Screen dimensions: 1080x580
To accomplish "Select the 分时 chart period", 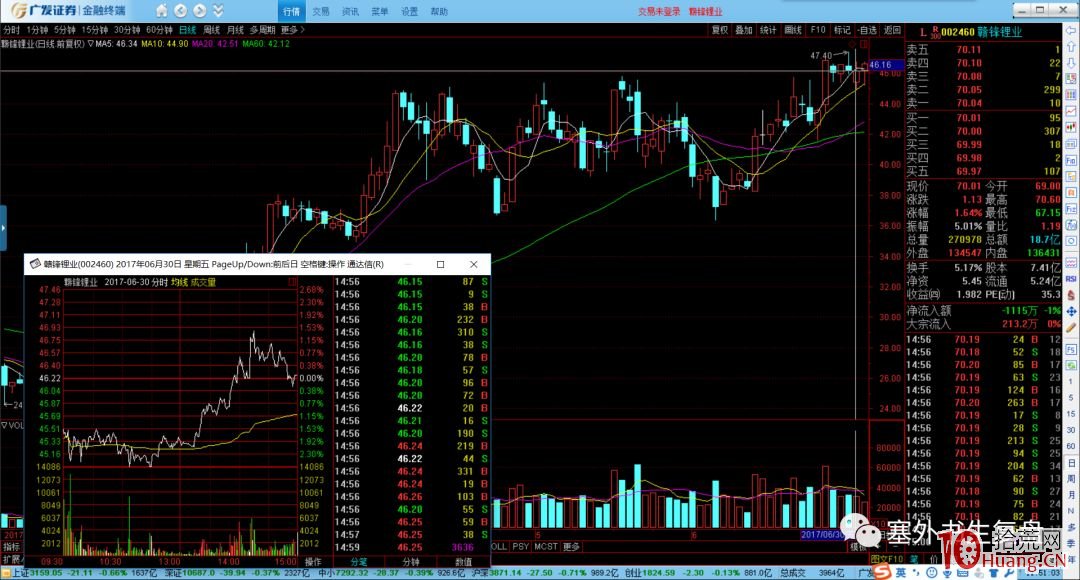I will click(11, 30).
